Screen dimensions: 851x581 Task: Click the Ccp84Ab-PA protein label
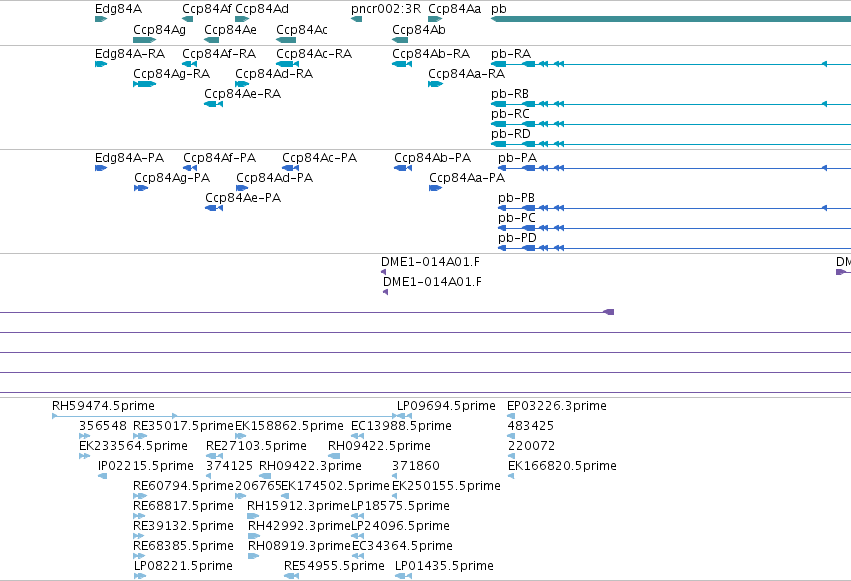[432, 158]
